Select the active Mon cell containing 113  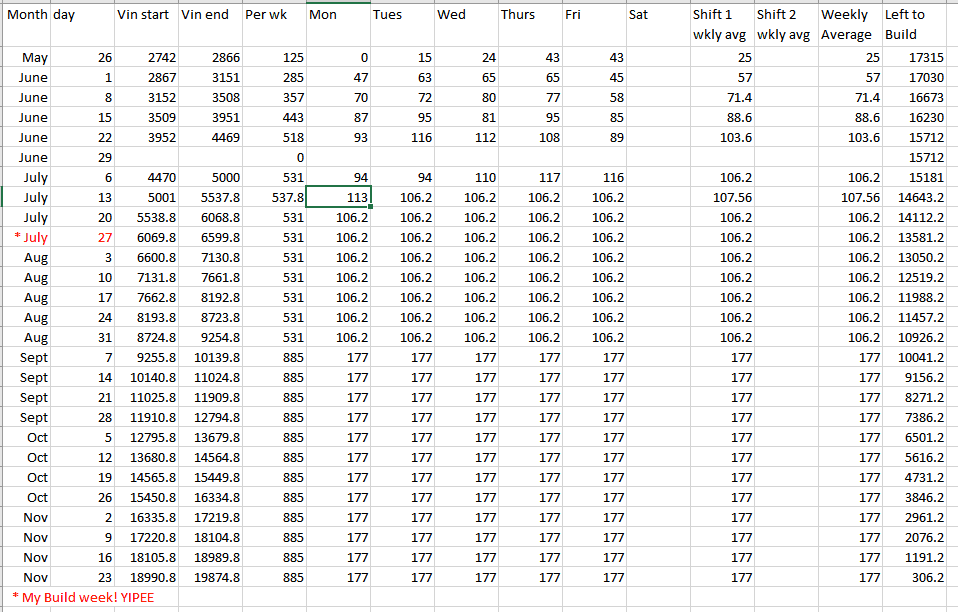click(x=338, y=197)
